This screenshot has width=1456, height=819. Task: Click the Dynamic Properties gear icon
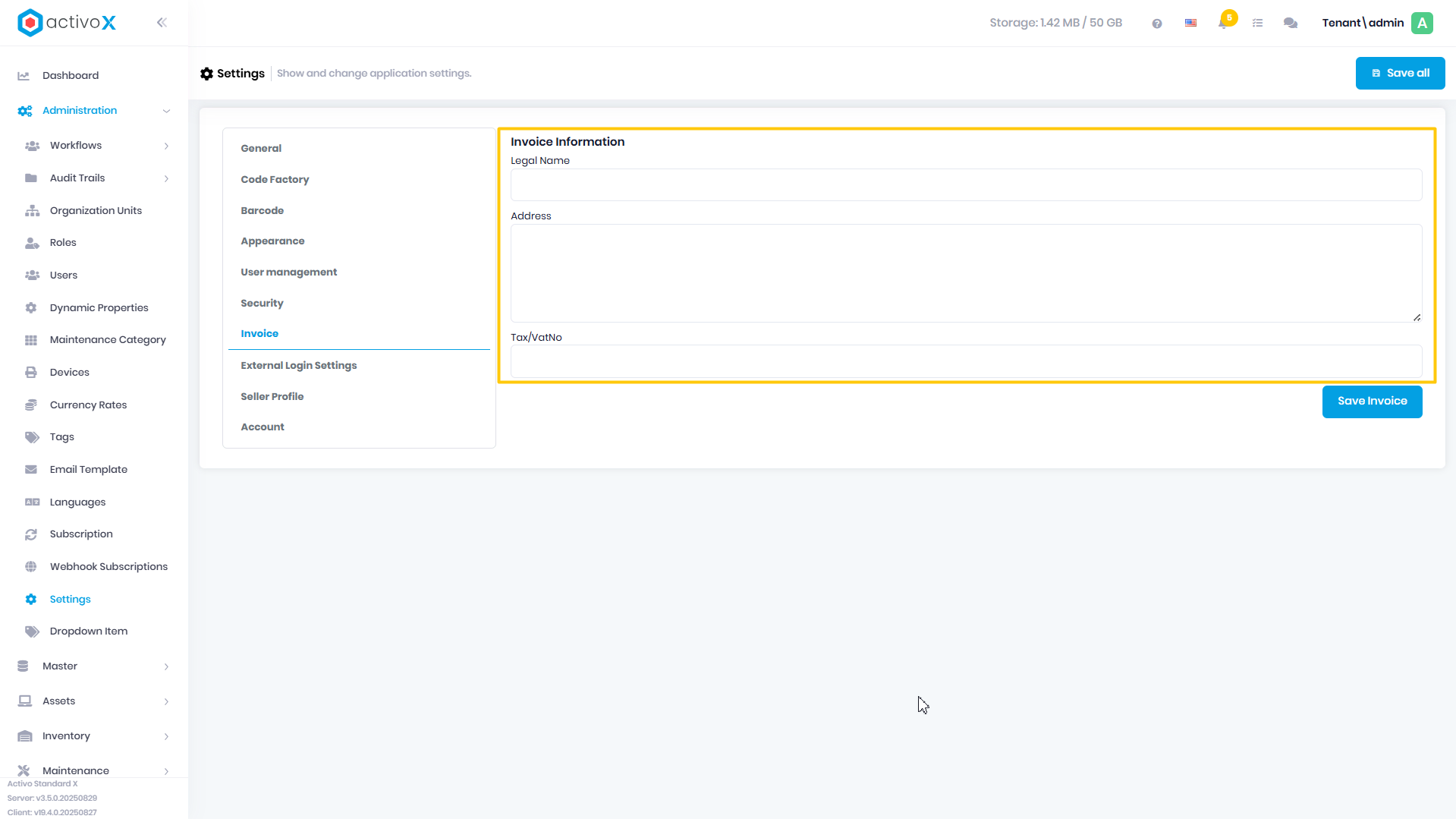click(x=31, y=308)
